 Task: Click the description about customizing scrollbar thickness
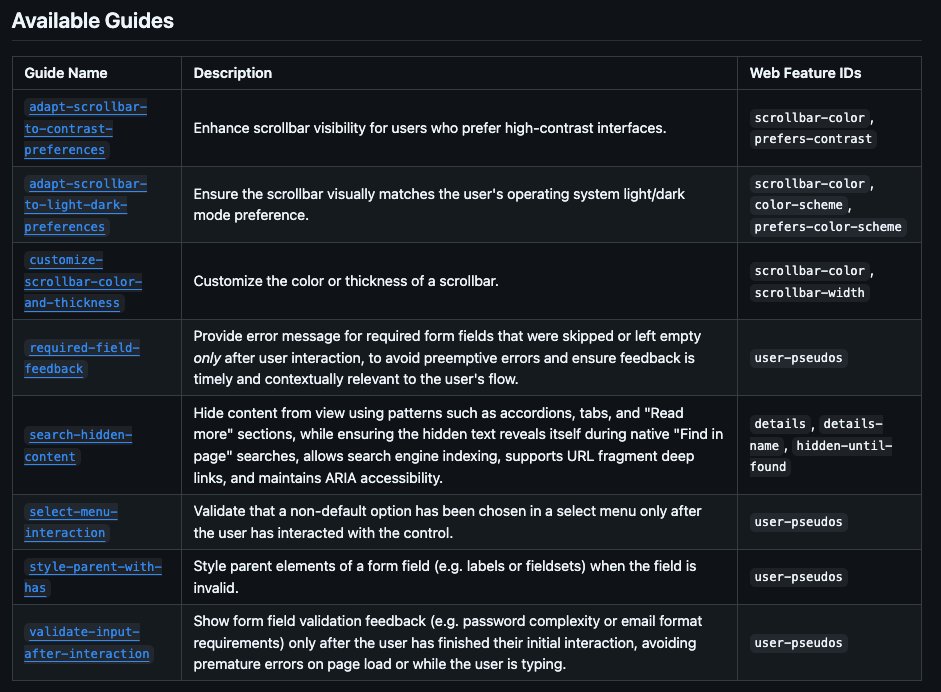pyautogui.click(x=346, y=281)
